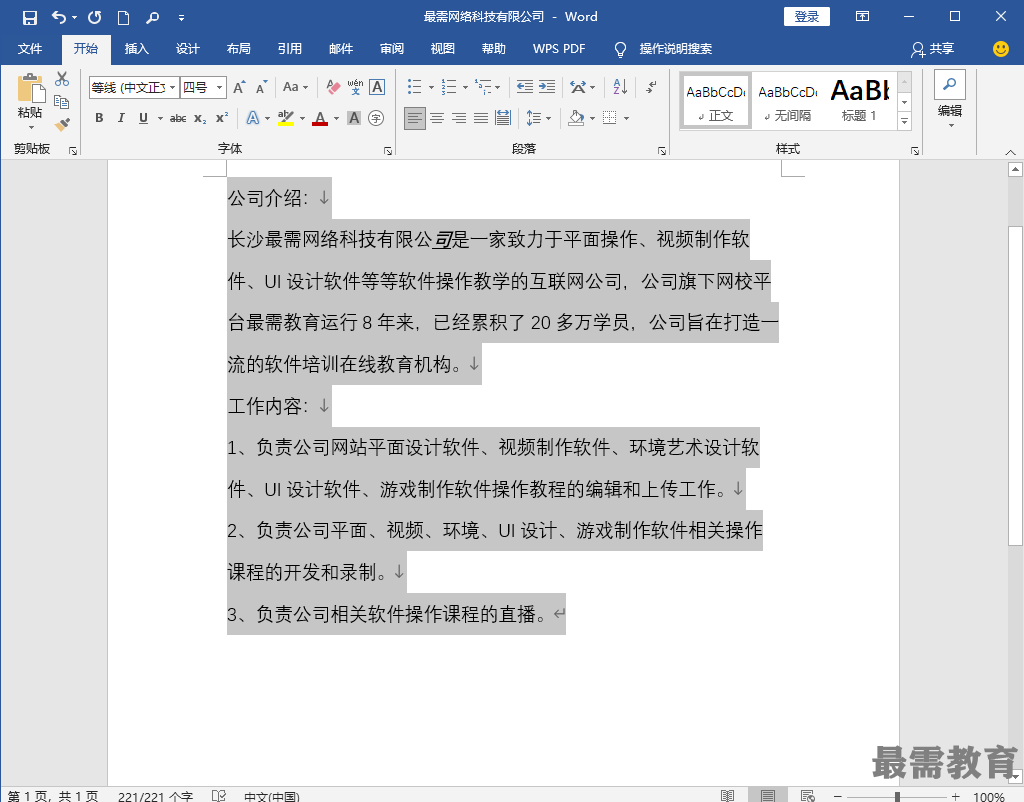The width and height of the screenshot is (1024, 802).
Task: Redo the last action with the repeat icon
Action: tap(95, 18)
